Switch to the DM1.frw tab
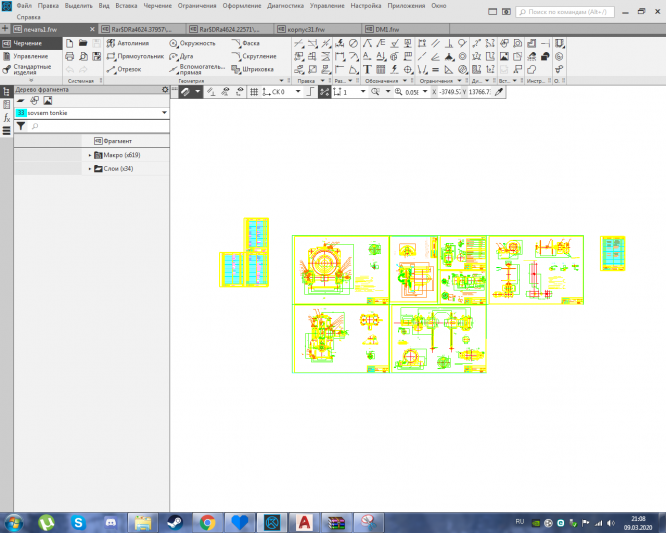 click(x=406, y=29)
